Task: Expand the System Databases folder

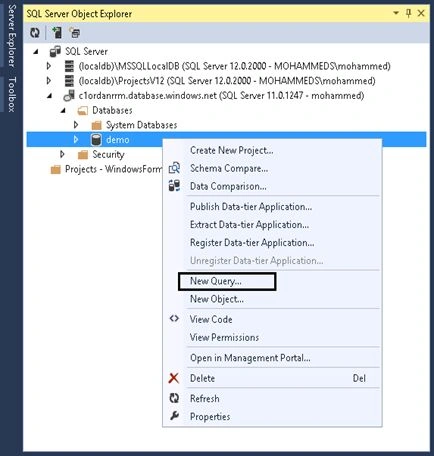Action: (76, 125)
